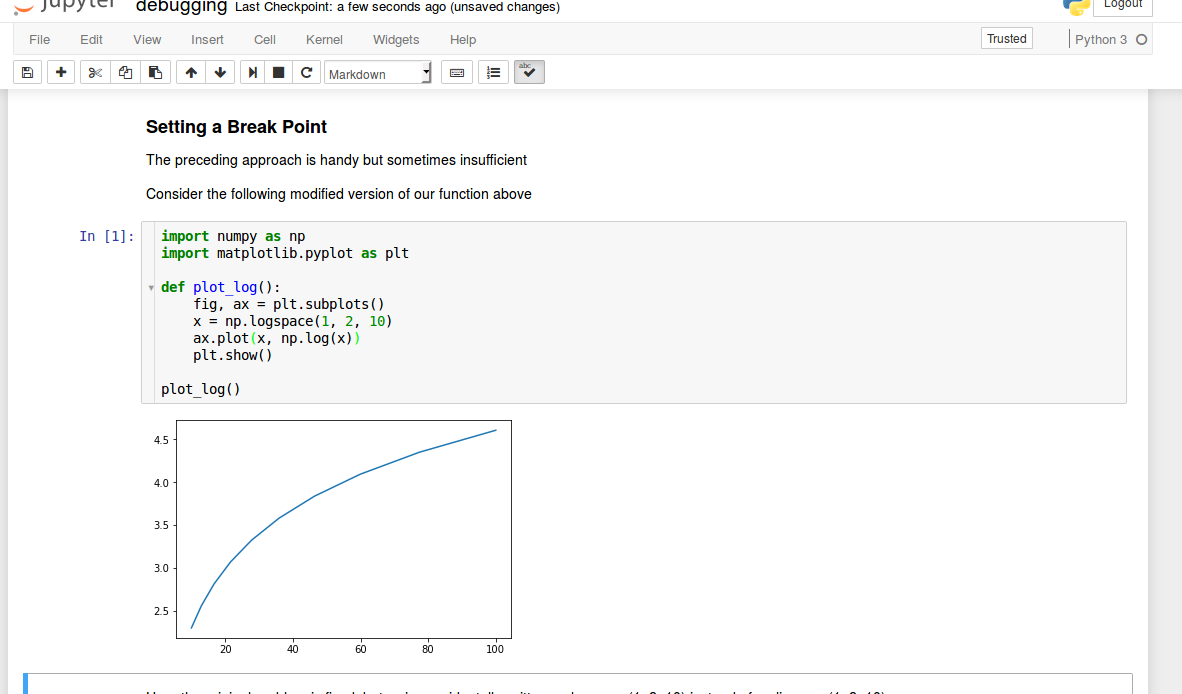The height and width of the screenshot is (694, 1182).
Task: Click the save and checkpoint icon
Action: 27,73
